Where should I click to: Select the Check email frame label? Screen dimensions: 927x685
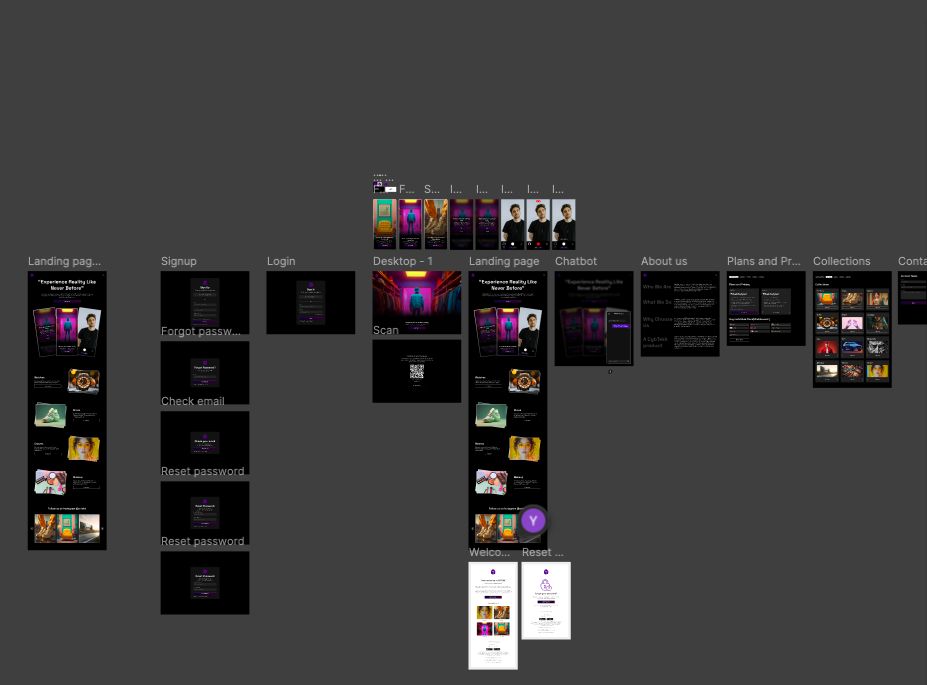tap(193, 401)
